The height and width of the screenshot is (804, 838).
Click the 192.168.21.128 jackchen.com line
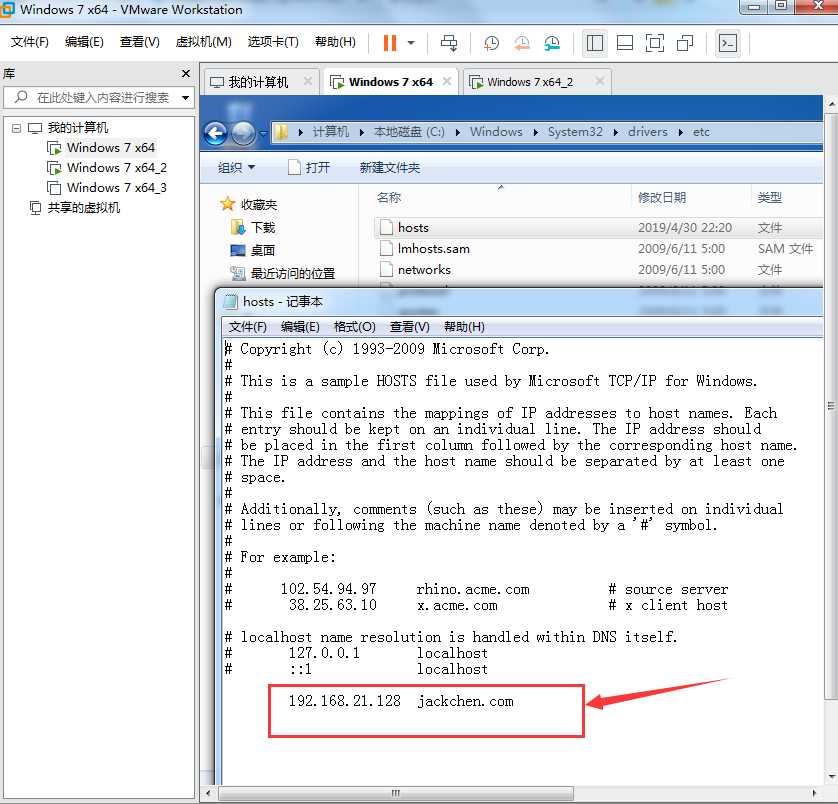(401, 701)
